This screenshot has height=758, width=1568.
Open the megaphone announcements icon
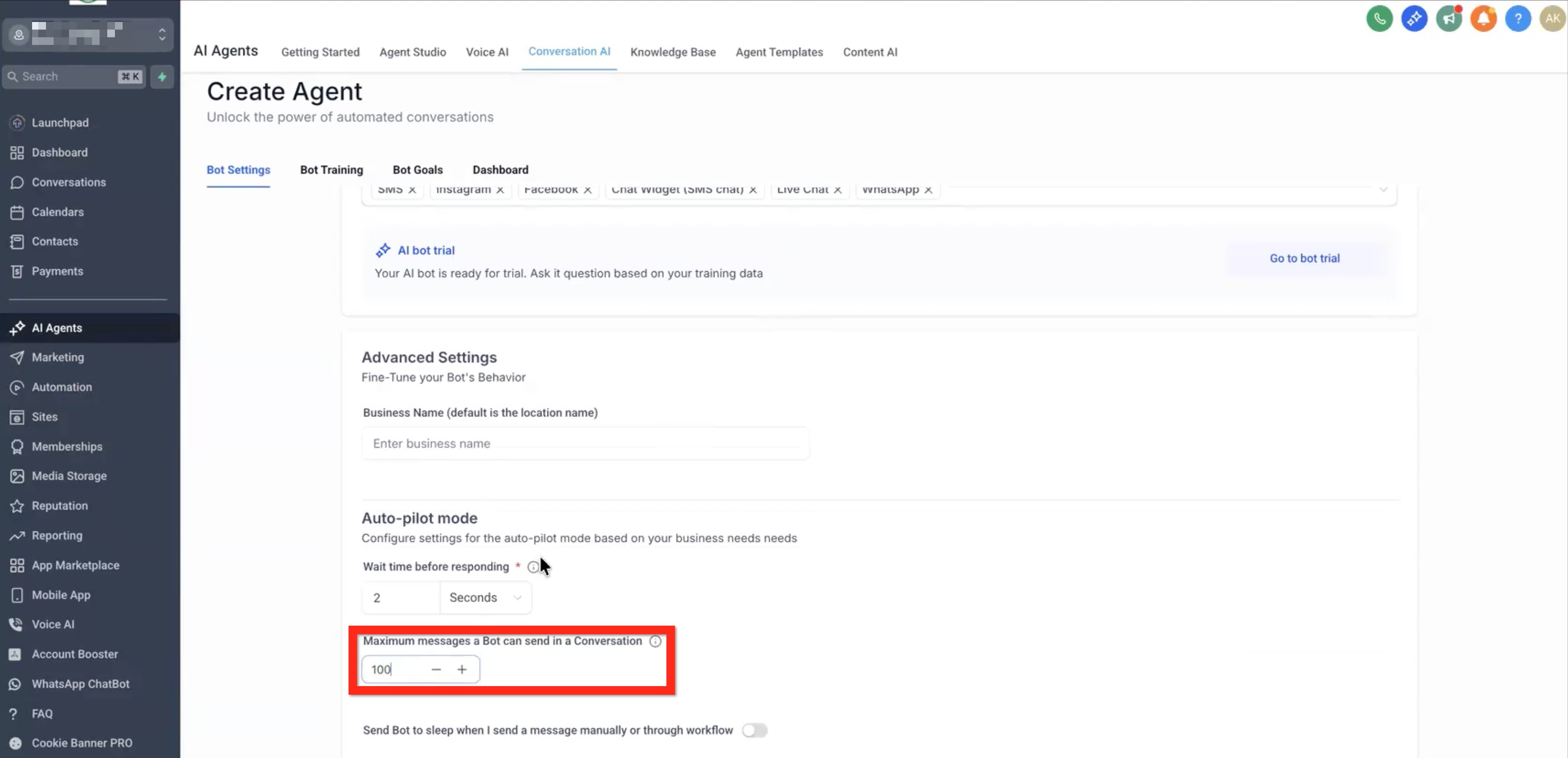click(x=1448, y=19)
